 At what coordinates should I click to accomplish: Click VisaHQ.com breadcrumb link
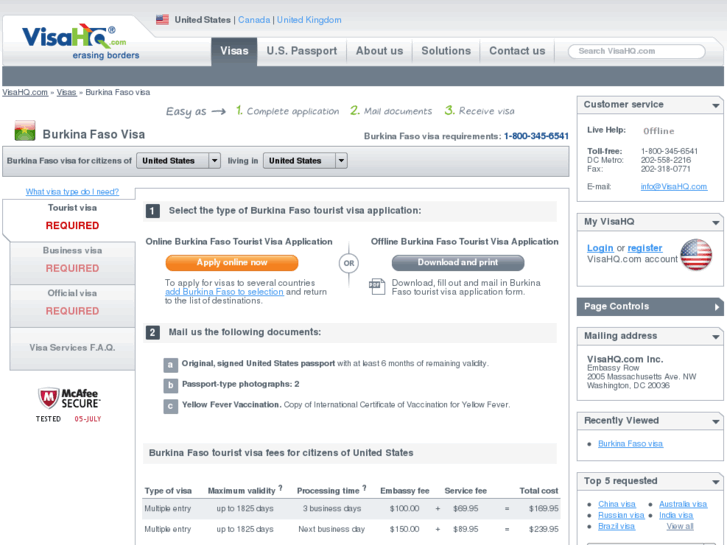pyautogui.click(x=25, y=92)
